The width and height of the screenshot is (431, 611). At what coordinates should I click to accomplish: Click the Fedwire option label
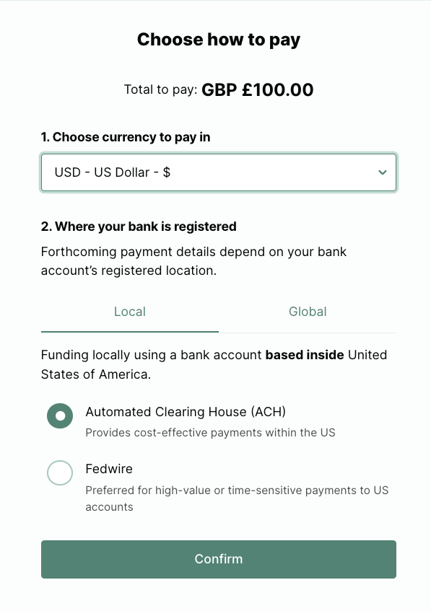point(109,469)
